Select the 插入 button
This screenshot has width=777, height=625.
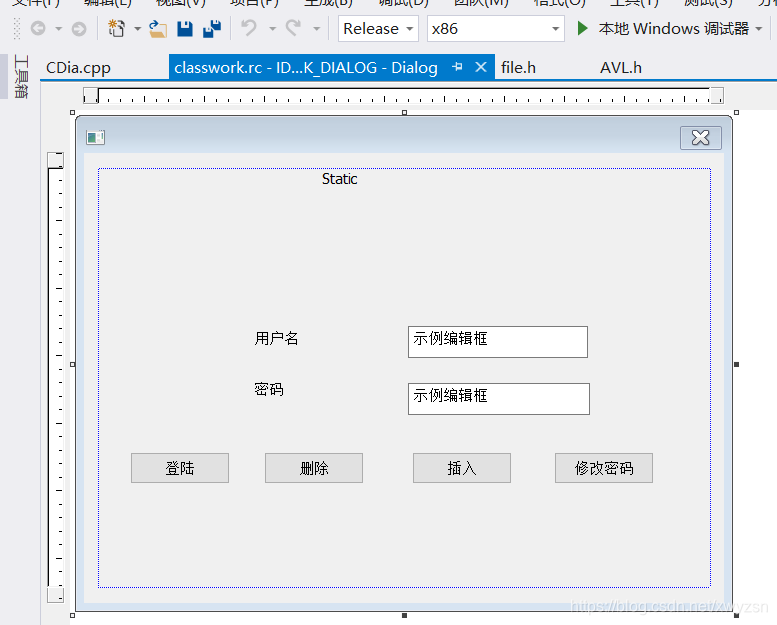pyautogui.click(x=462, y=468)
